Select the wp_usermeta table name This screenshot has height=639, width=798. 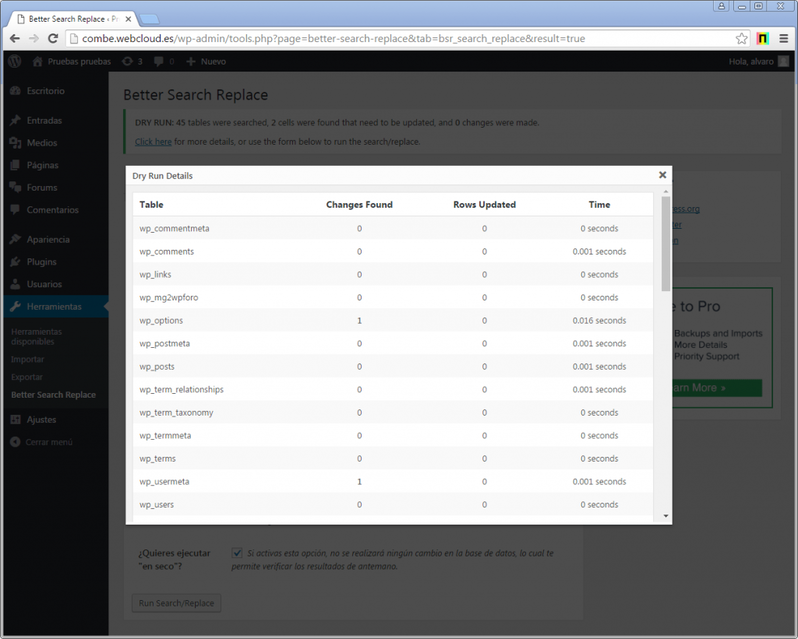click(164, 482)
